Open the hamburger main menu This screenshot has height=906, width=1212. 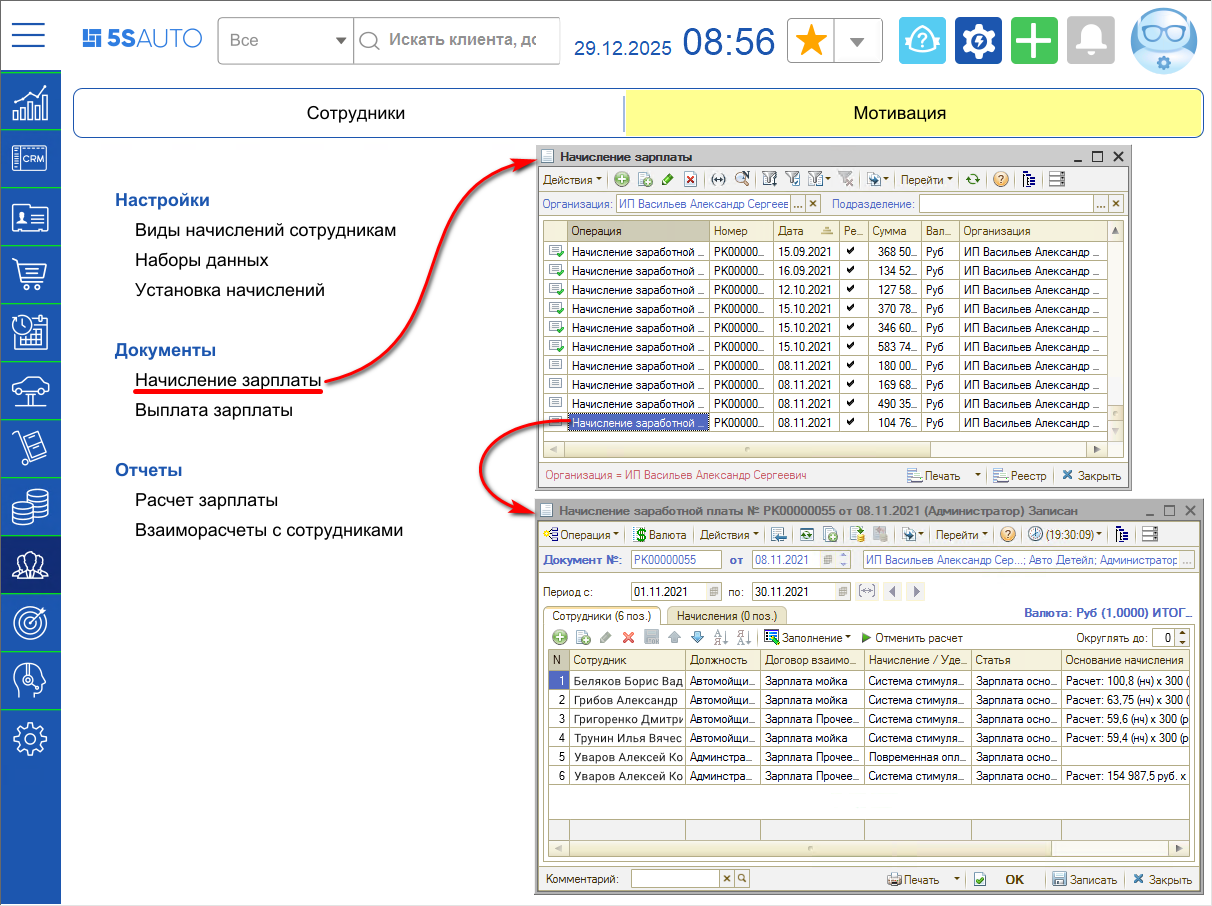[x=29, y=36]
